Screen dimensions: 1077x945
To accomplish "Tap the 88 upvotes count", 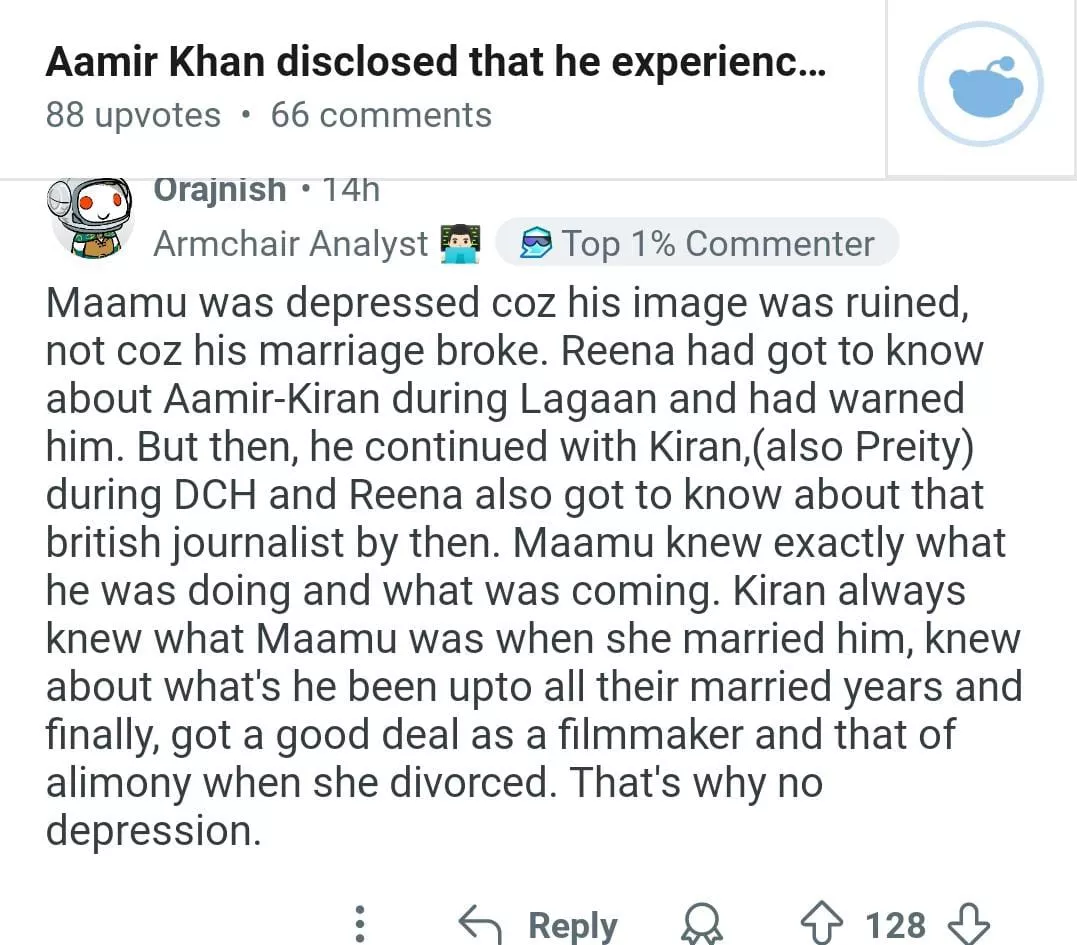I will tap(133, 115).
